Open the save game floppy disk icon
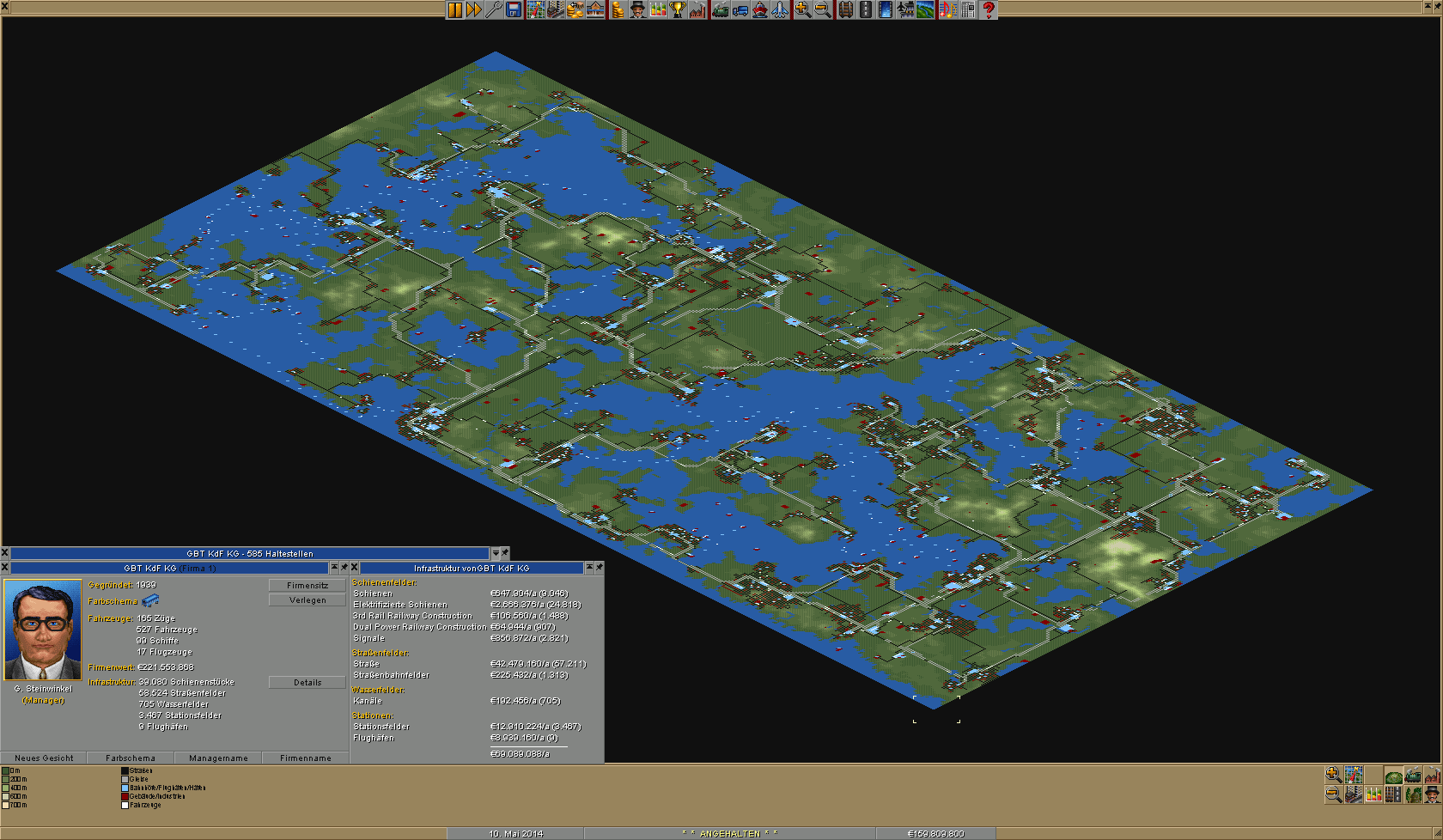This screenshot has height=840, width=1443. 514,9
